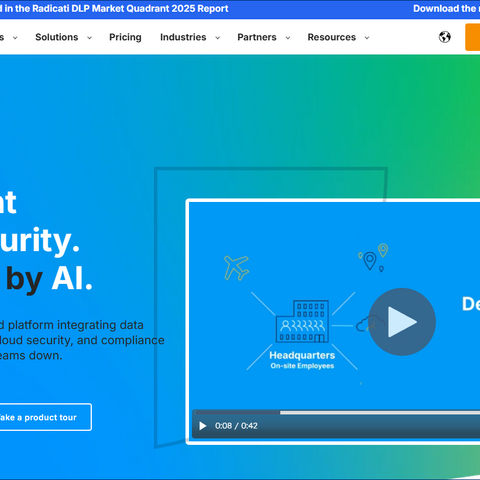Screen dimensions: 480x480
Task: Open the Industries menu
Action: pyautogui.click(x=183, y=37)
